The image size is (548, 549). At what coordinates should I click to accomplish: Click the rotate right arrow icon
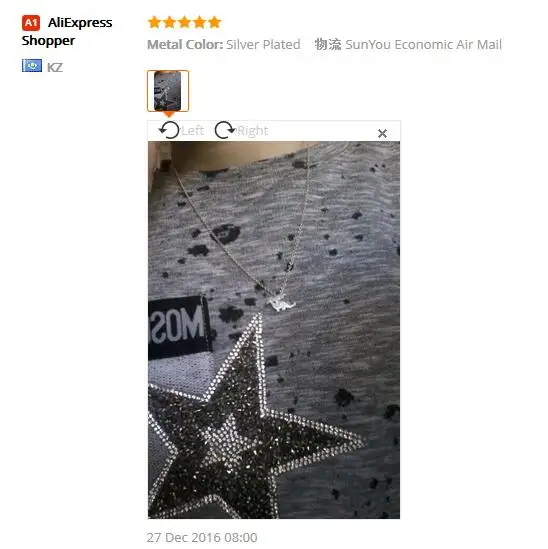(x=224, y=130)
